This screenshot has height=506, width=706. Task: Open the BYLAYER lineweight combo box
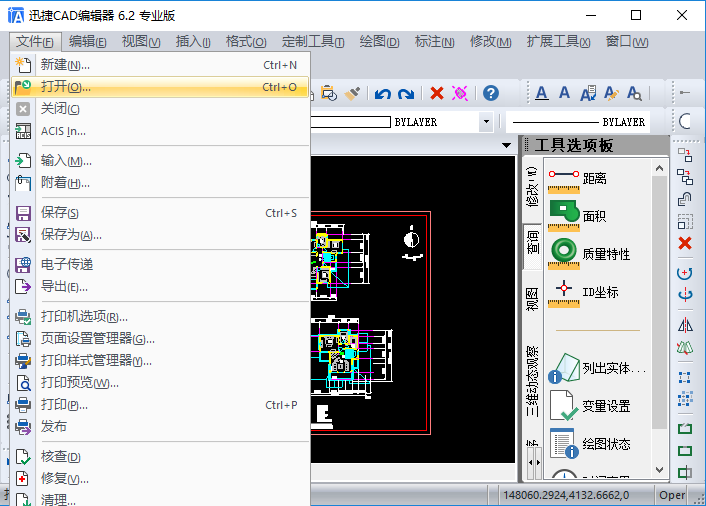point(577,122)
